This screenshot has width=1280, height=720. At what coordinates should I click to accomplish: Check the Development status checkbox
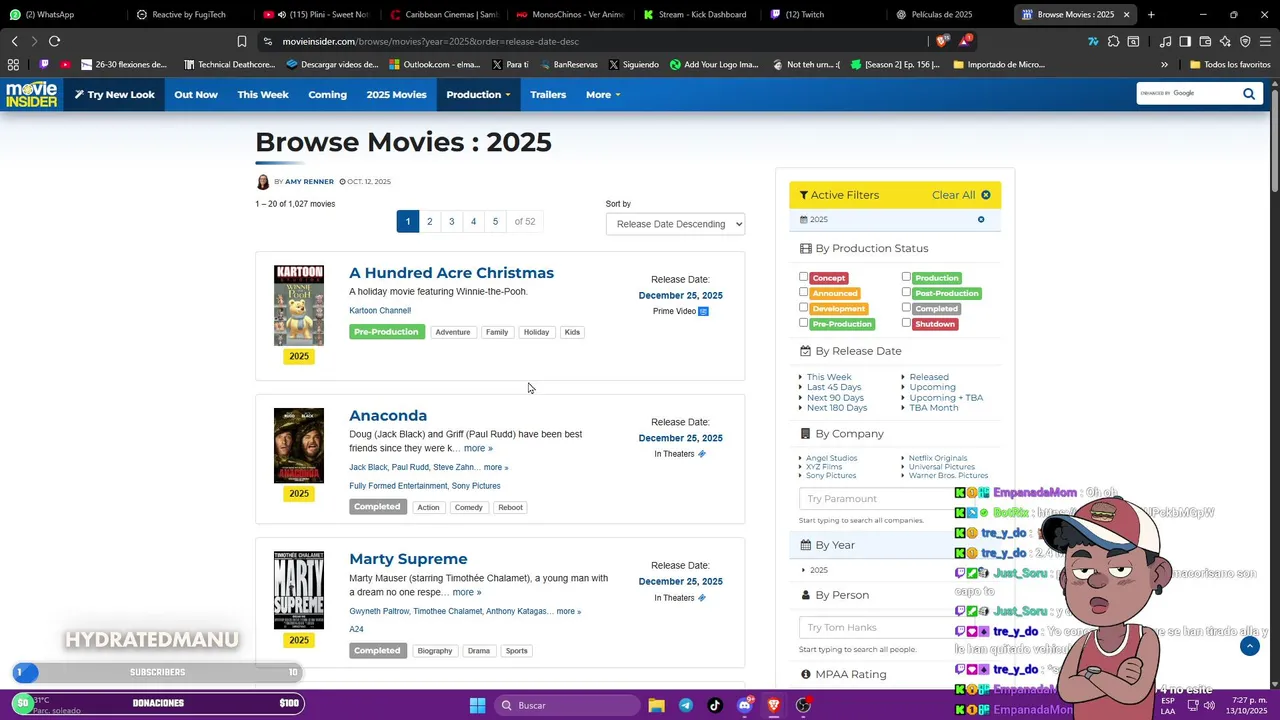tap(803, 308)
